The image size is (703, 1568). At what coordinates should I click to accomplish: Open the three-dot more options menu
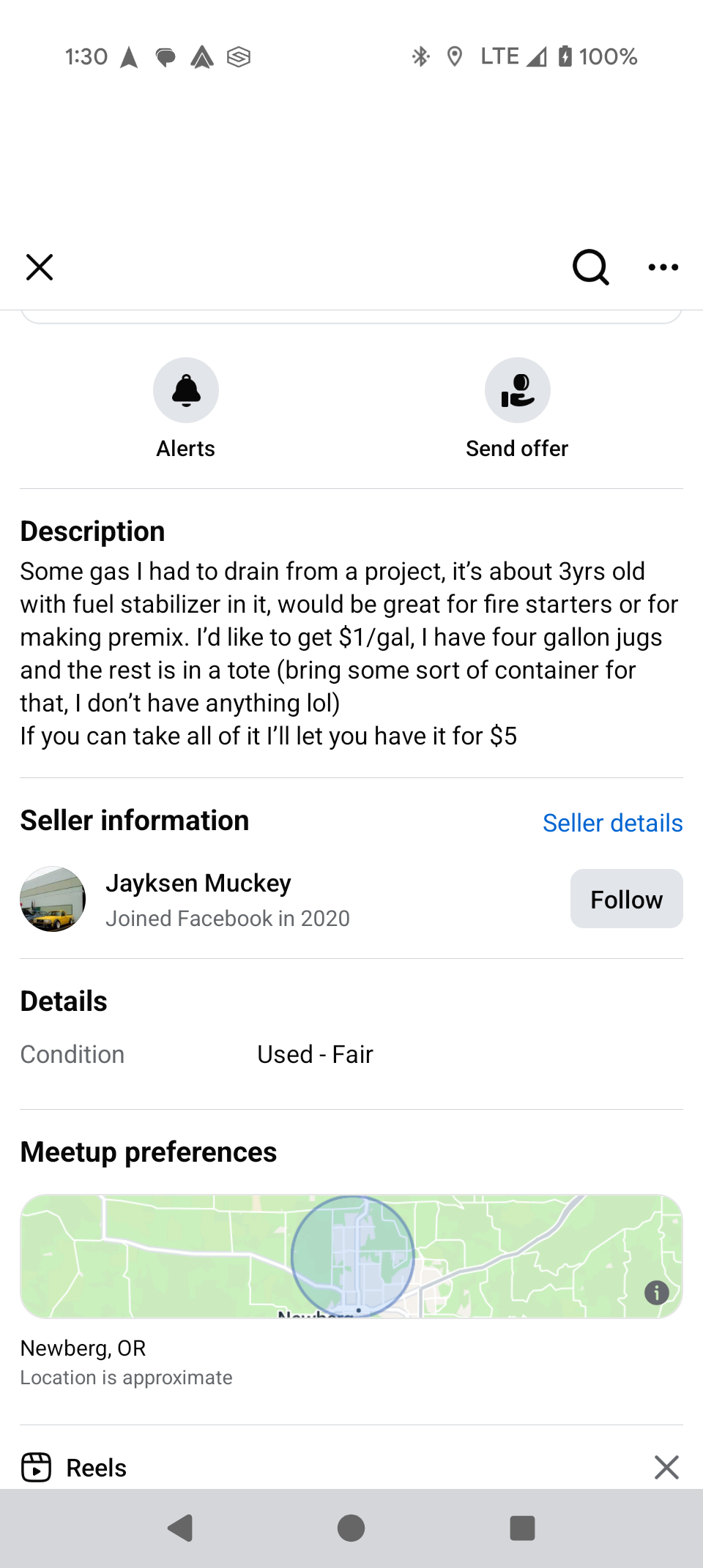coord(663,267)
